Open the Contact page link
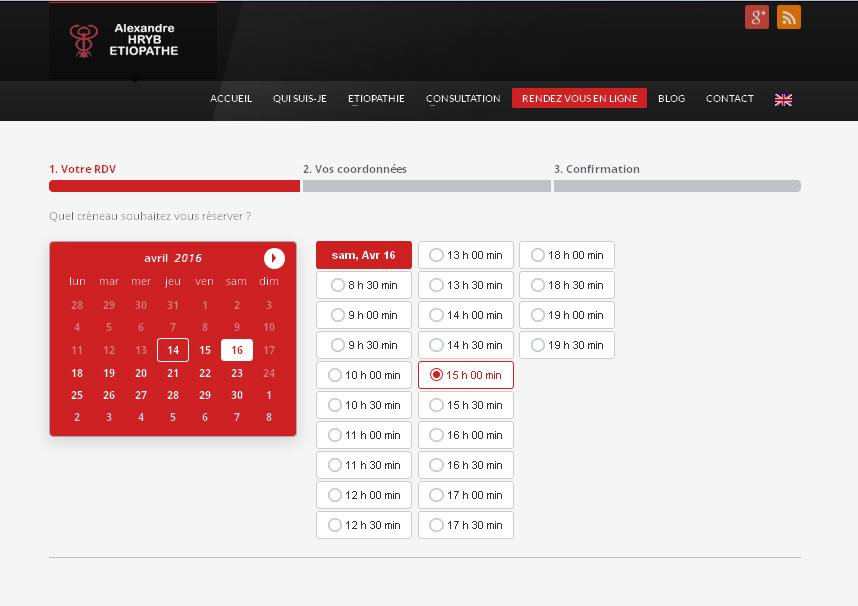 (729, 98)
